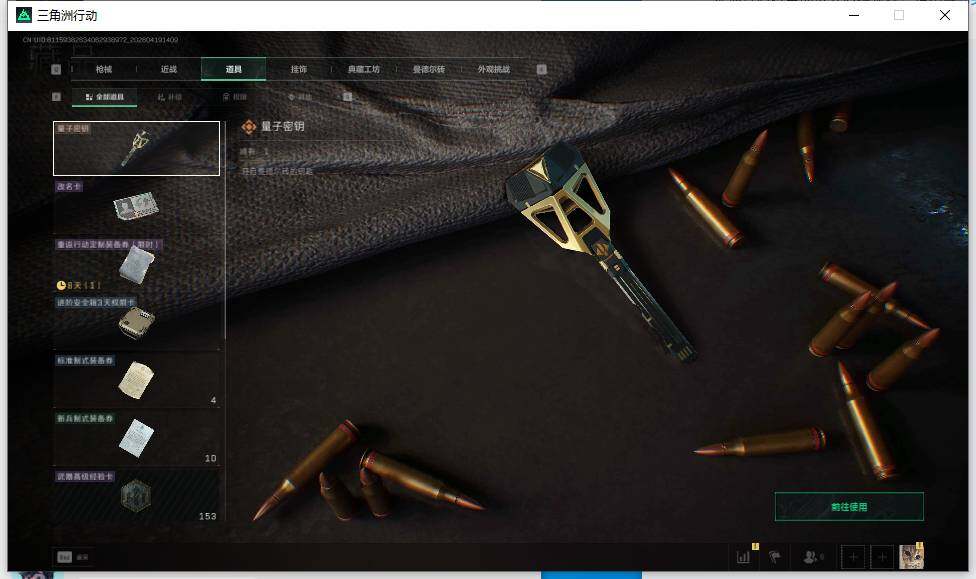Select the 道具 tab
The image size is (976, 579).
pos(233,69)
